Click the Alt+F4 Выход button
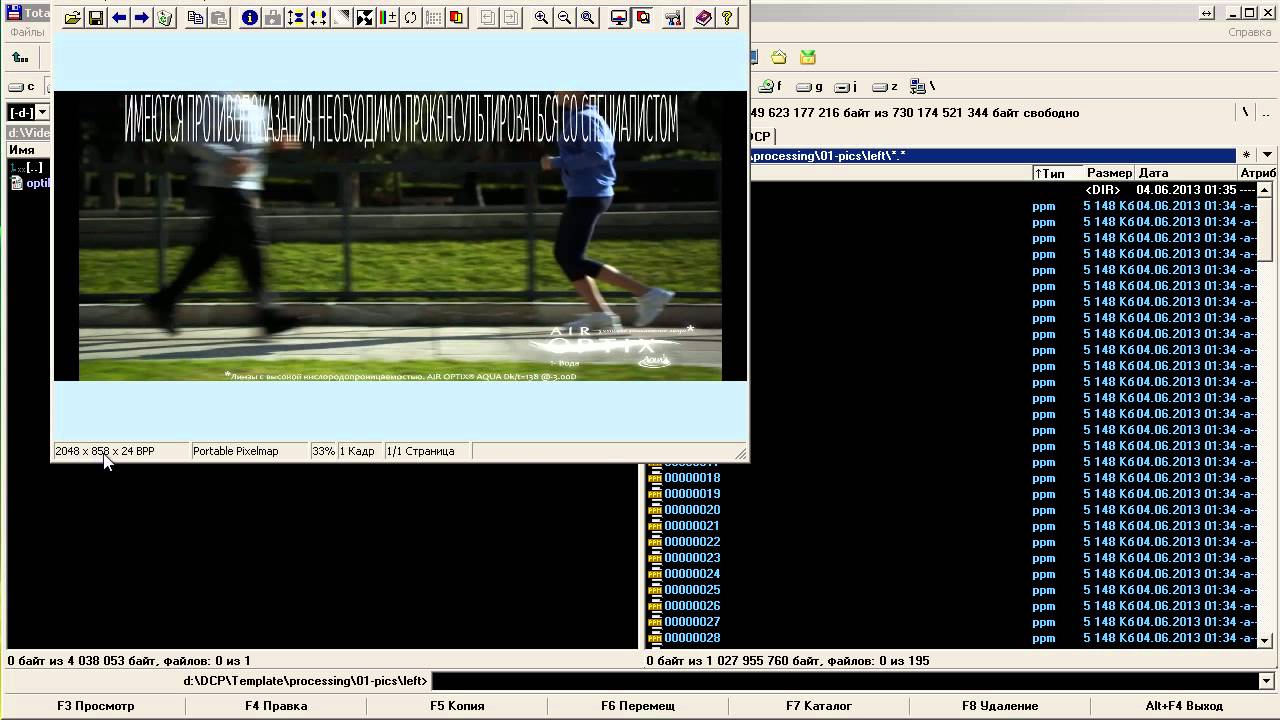This screenshot has height=720, width=1280. tap(1184, 706)
